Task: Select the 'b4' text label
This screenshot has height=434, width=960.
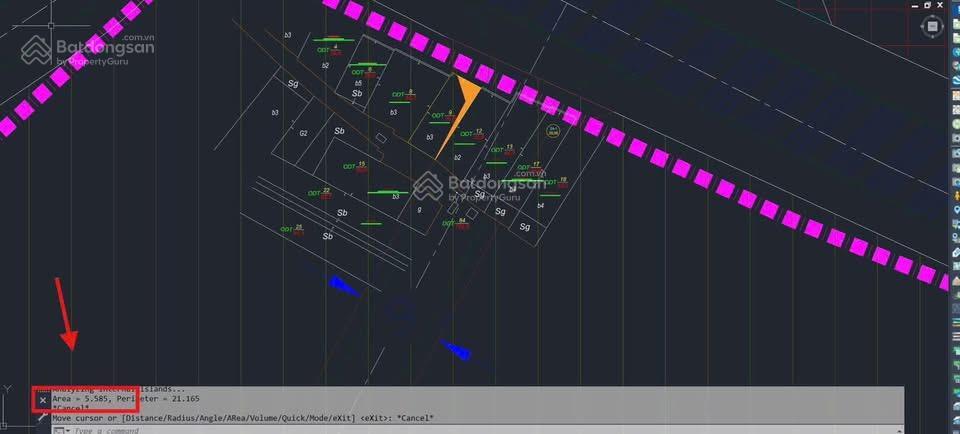Action: [x=541, y=206]
